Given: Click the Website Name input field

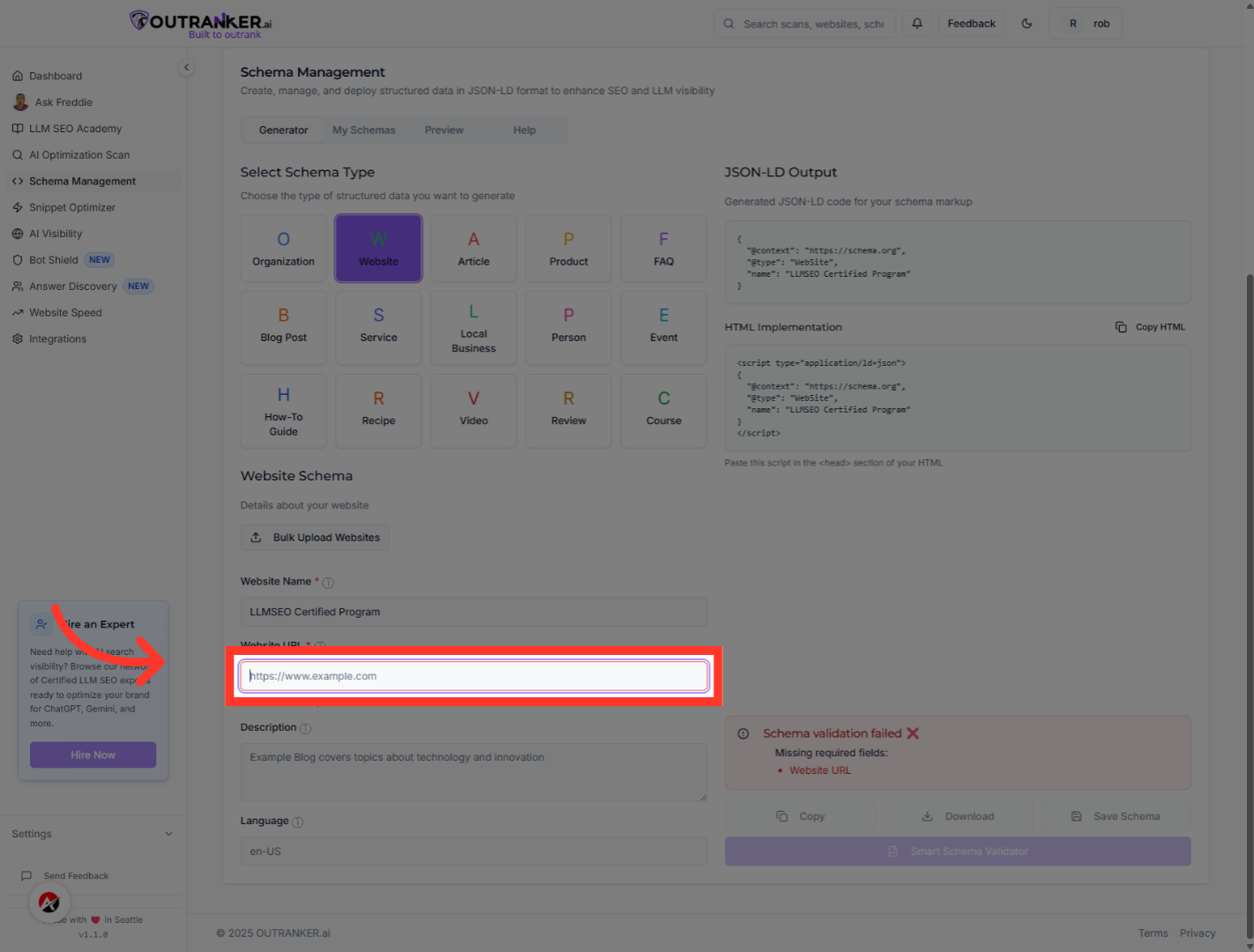Looking at the screenshot, I should click(474, 612).
